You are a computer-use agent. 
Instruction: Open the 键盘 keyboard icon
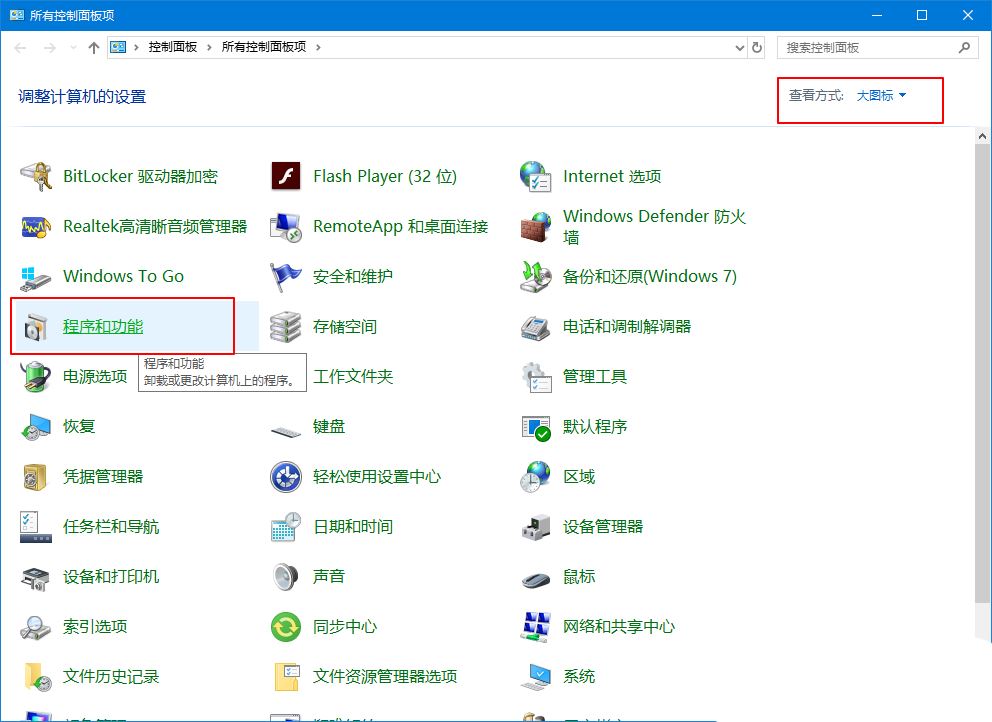(x=286, y=432)
